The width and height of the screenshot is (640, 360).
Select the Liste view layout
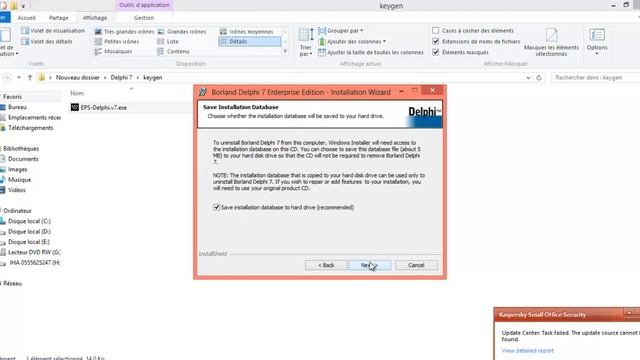(168, 42)
